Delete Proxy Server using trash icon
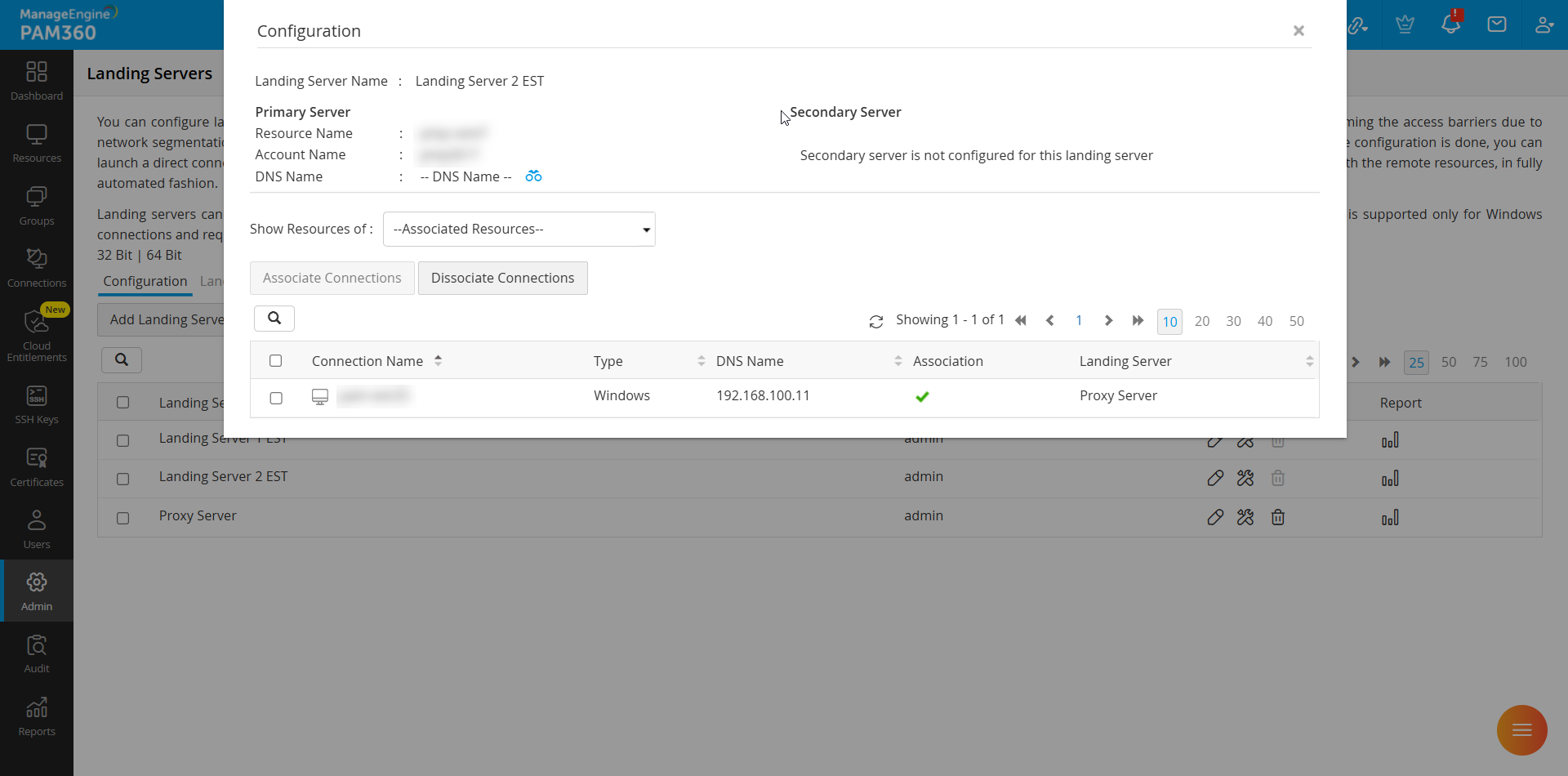Image resolution: width=1568 pixels, height=776 pixels. 1277,517
